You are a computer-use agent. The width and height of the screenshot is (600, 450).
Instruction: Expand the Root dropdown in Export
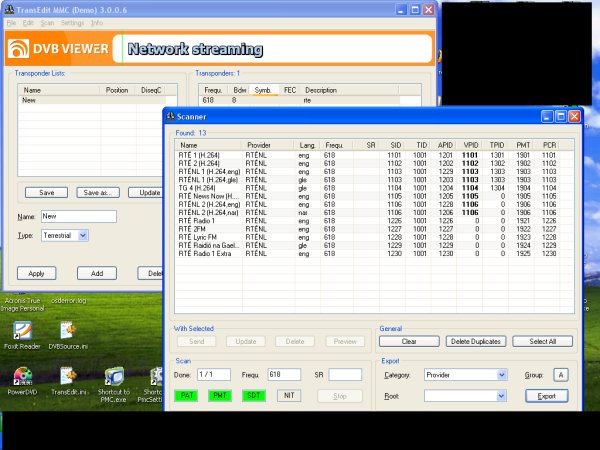coord(501,396)
